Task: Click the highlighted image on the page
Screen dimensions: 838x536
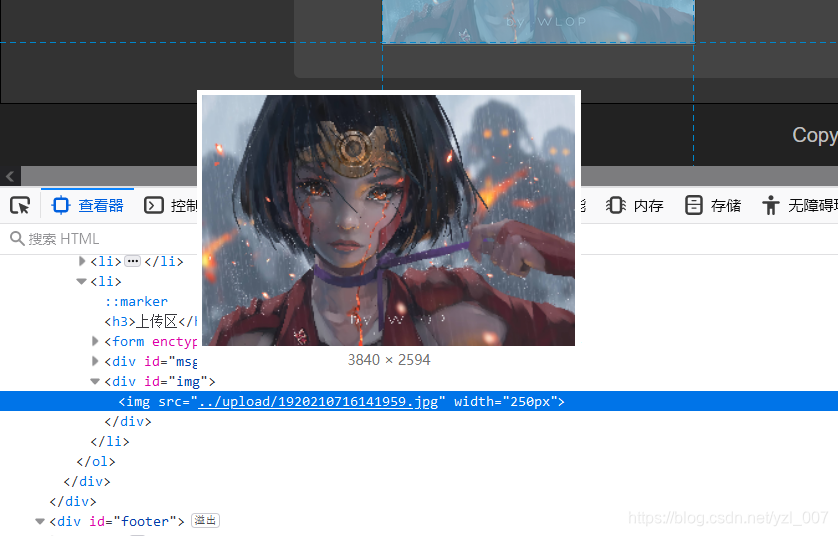Action: pyautogui.click(x=538, y=21)
